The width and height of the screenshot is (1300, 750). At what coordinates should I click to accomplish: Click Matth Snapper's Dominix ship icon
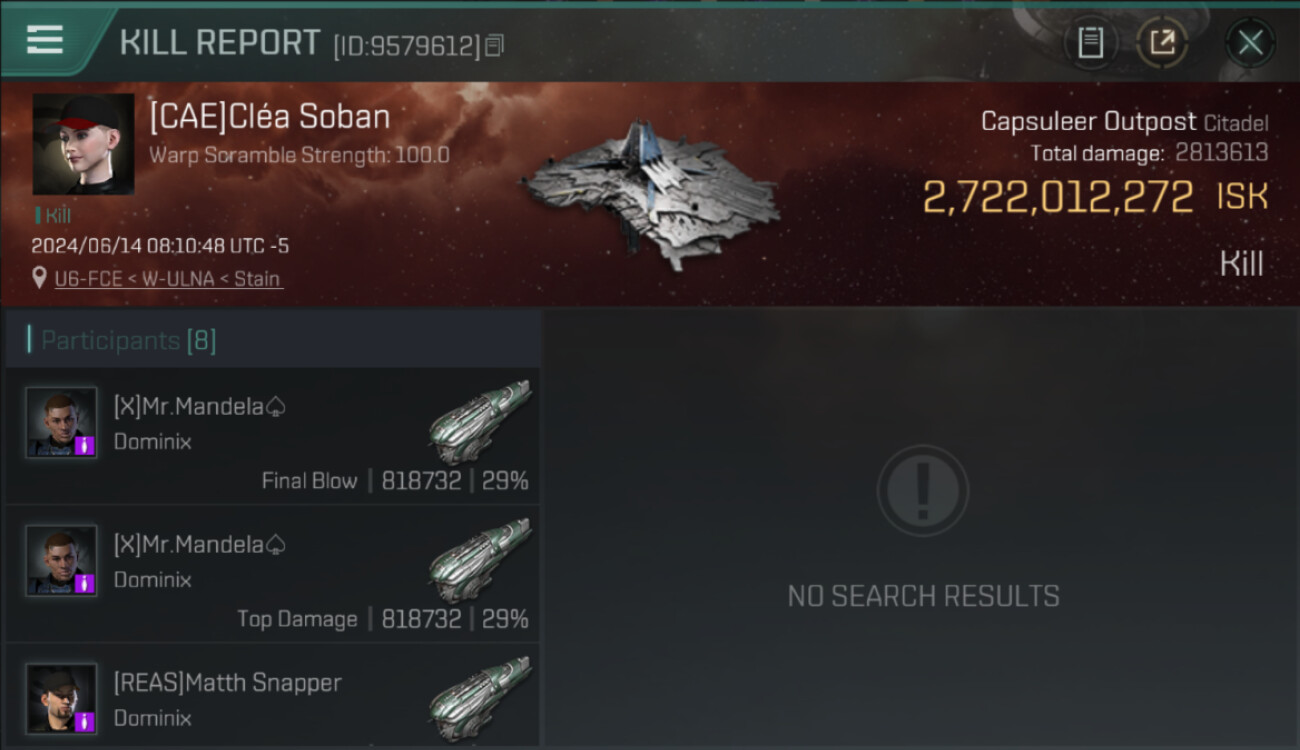480,697
